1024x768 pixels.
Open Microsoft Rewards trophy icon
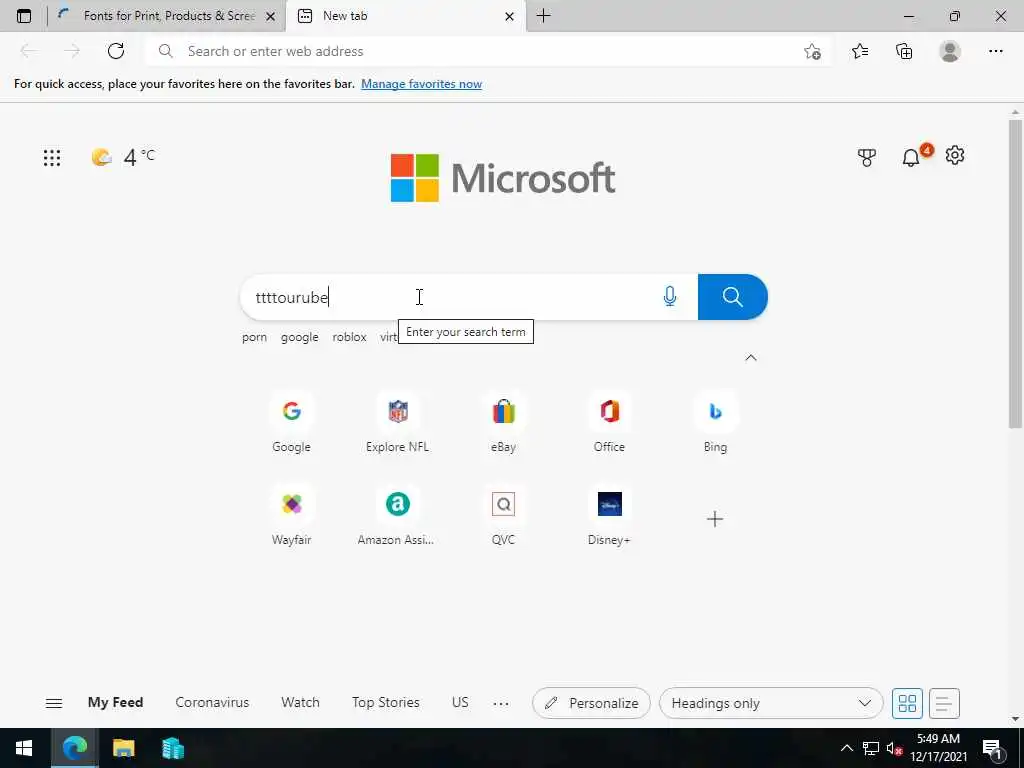click(x=866, y=157)
